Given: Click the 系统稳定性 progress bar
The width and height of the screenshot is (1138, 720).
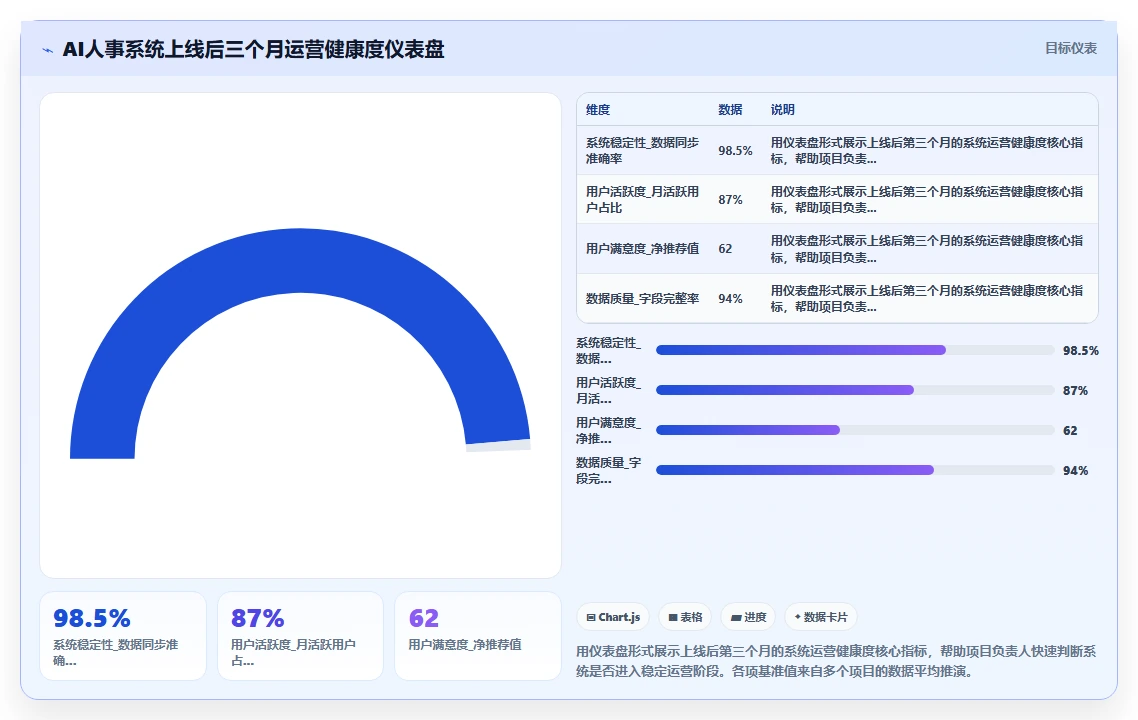Looking at the screenshot, I should click(x=855, y=351).
